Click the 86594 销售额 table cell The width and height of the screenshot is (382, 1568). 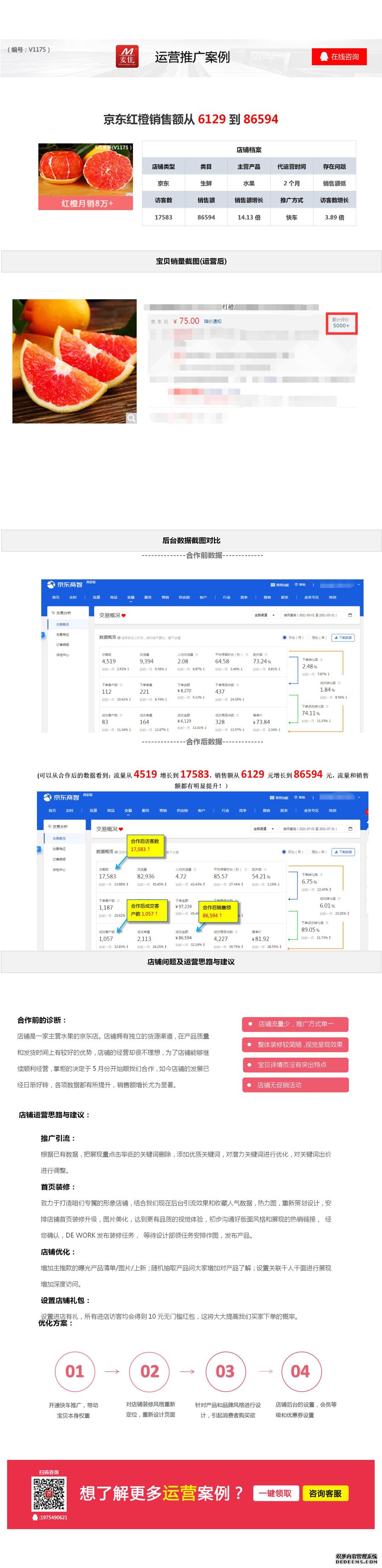(206, 217)
